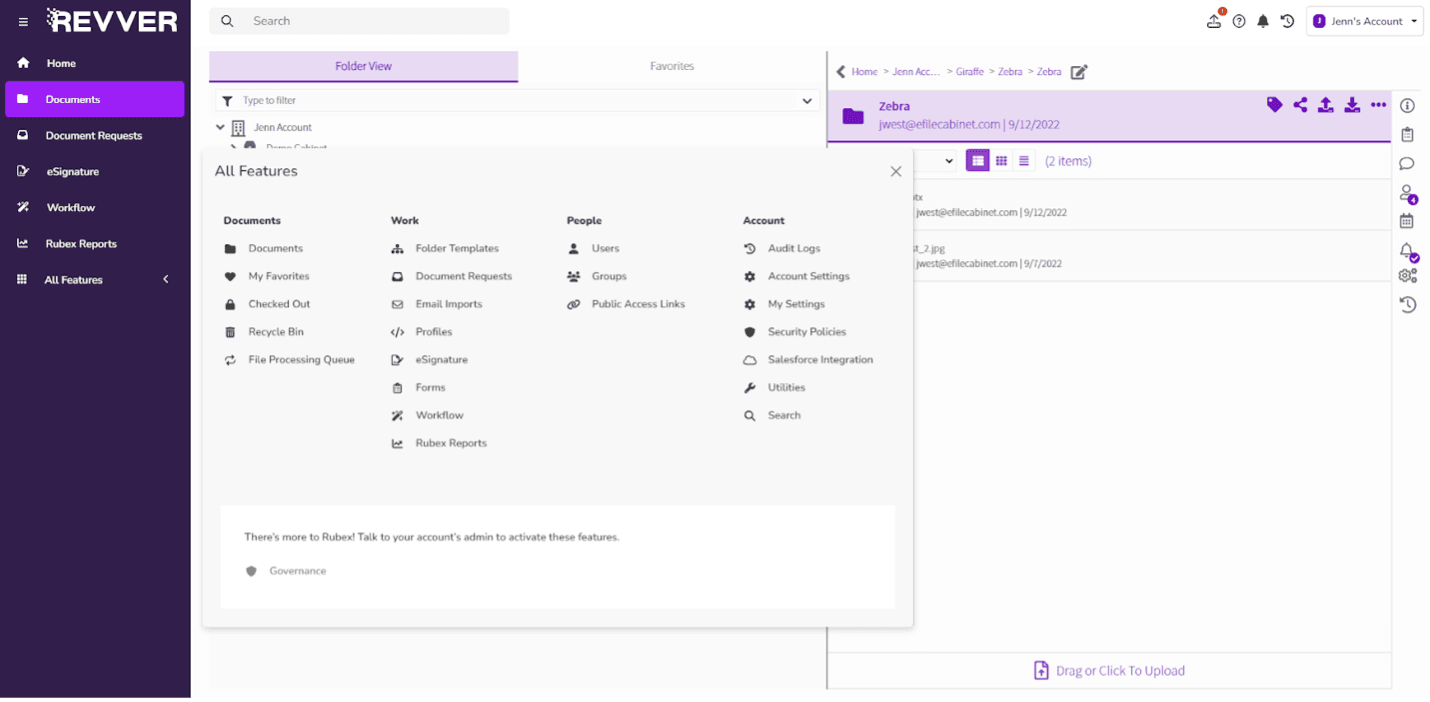Image resolution: width=1430 pixels, height=702 pixels.
Task: Open the version history icon in the right sidebar
Action: coord(1407,304)
